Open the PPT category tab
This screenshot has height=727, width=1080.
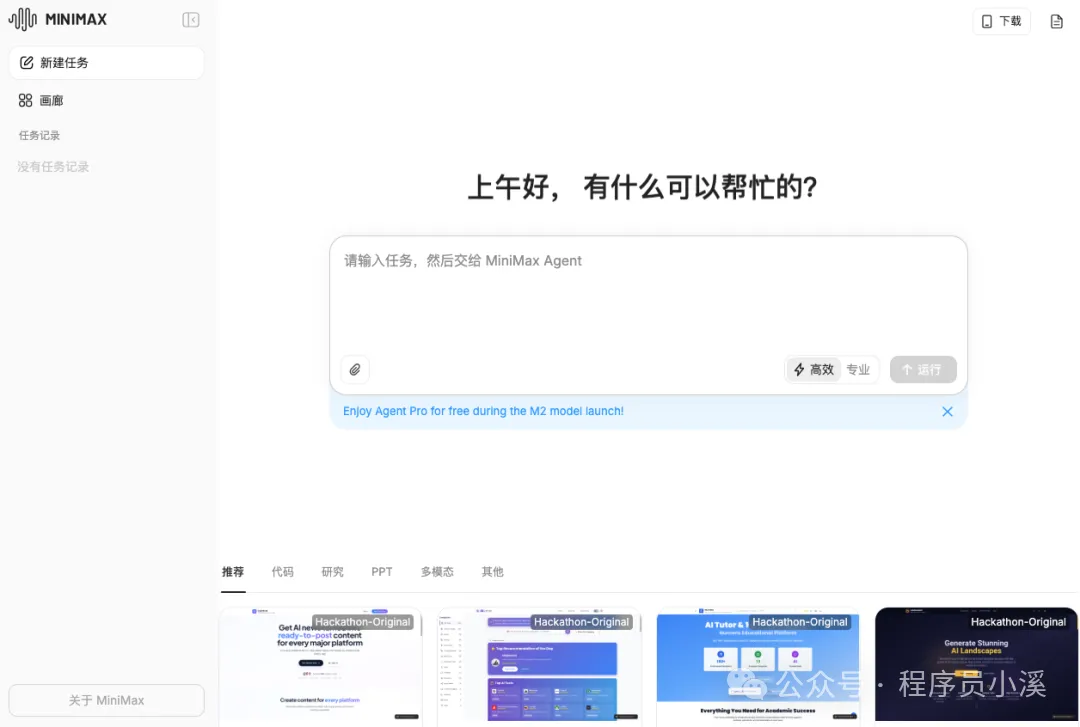(382, 571)
